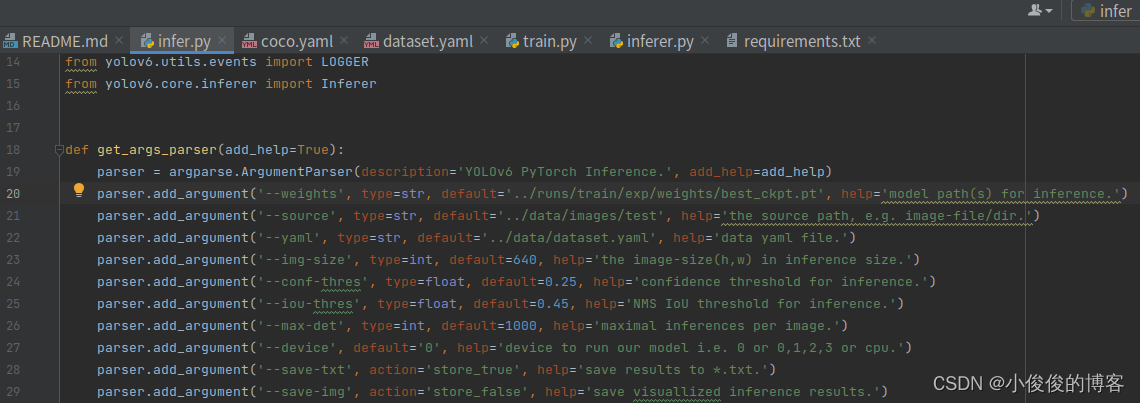Click 'Inferer' import on line 15
The image size is (1140, 403).
pos(349,84)
